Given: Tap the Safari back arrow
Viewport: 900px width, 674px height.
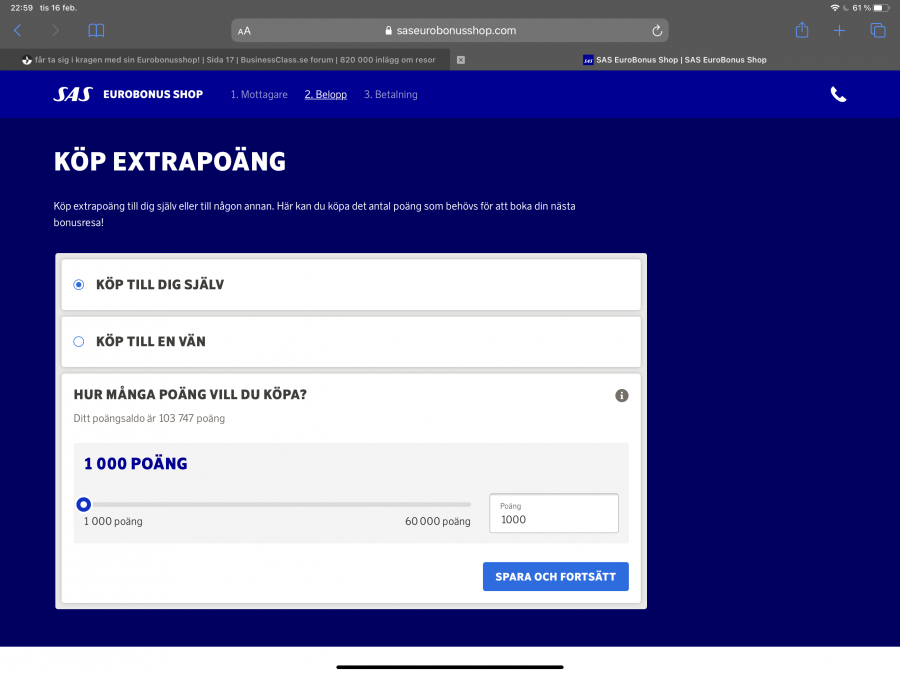Looking at the screenshot, I should (17, 31).
